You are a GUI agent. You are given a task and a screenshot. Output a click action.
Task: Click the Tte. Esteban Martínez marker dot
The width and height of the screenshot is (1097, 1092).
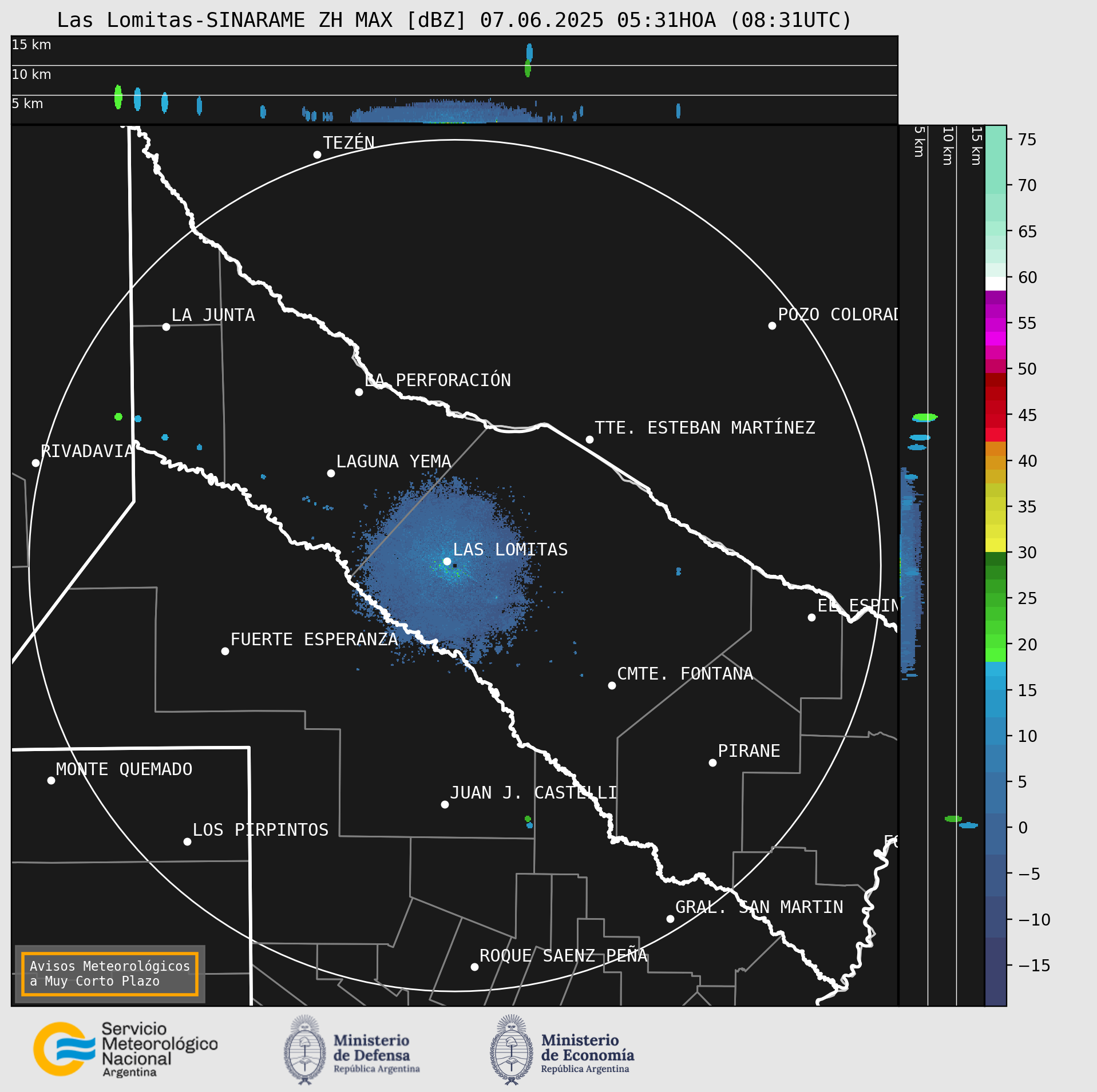coord(589,439)
